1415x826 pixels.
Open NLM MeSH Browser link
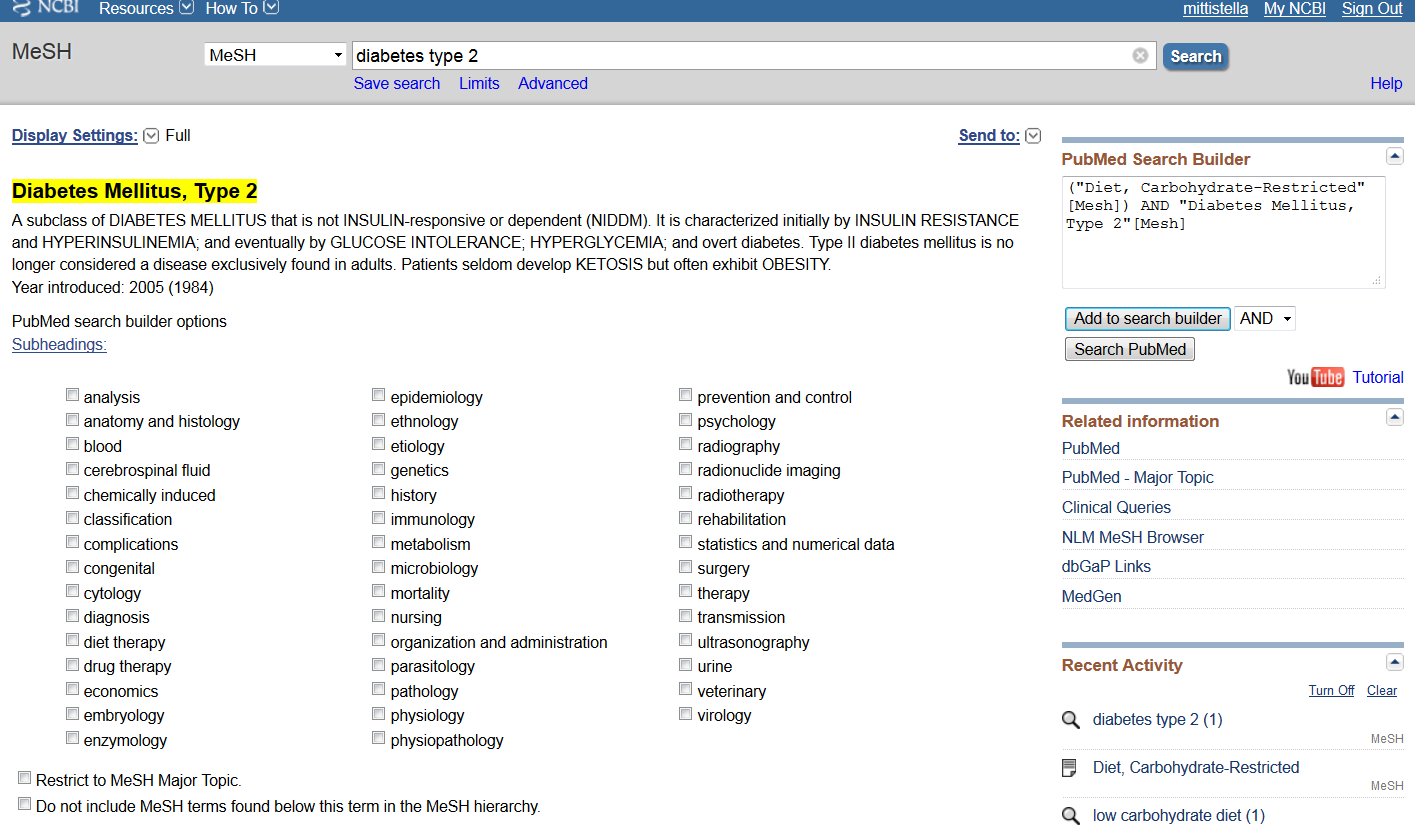click(x=1133, y=538)
